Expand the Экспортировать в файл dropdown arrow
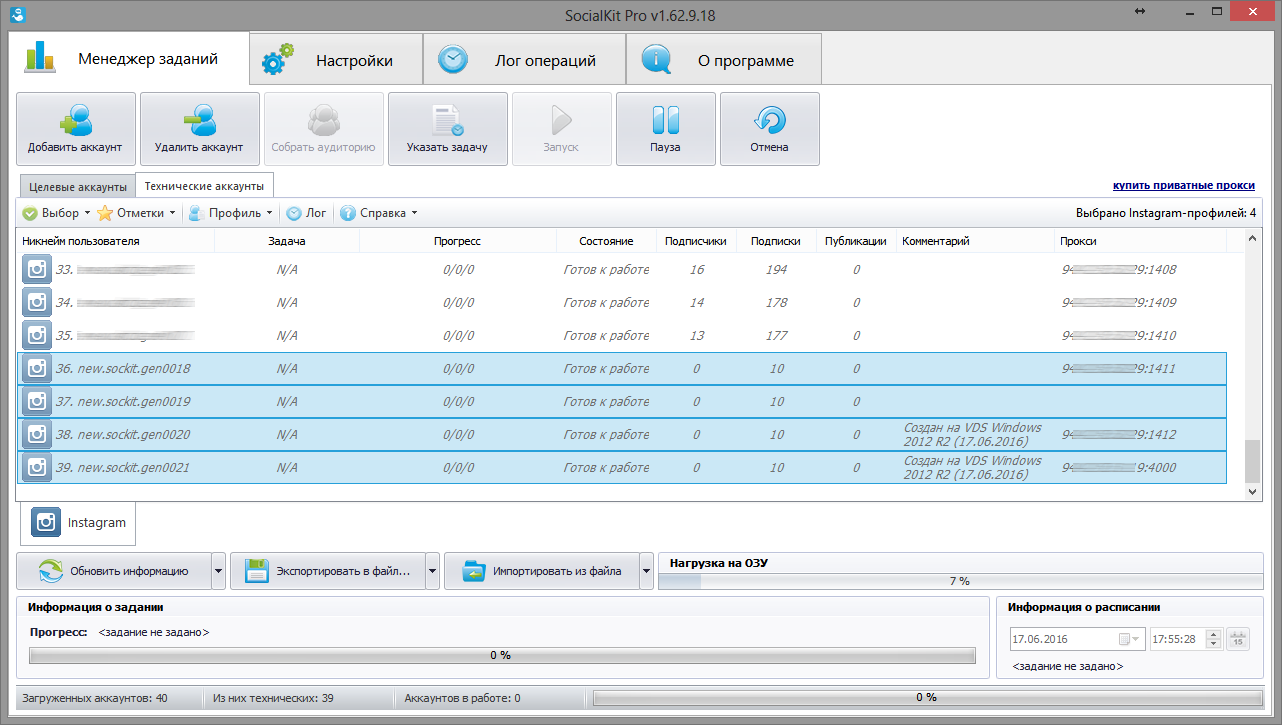 (x=432, y=571)
